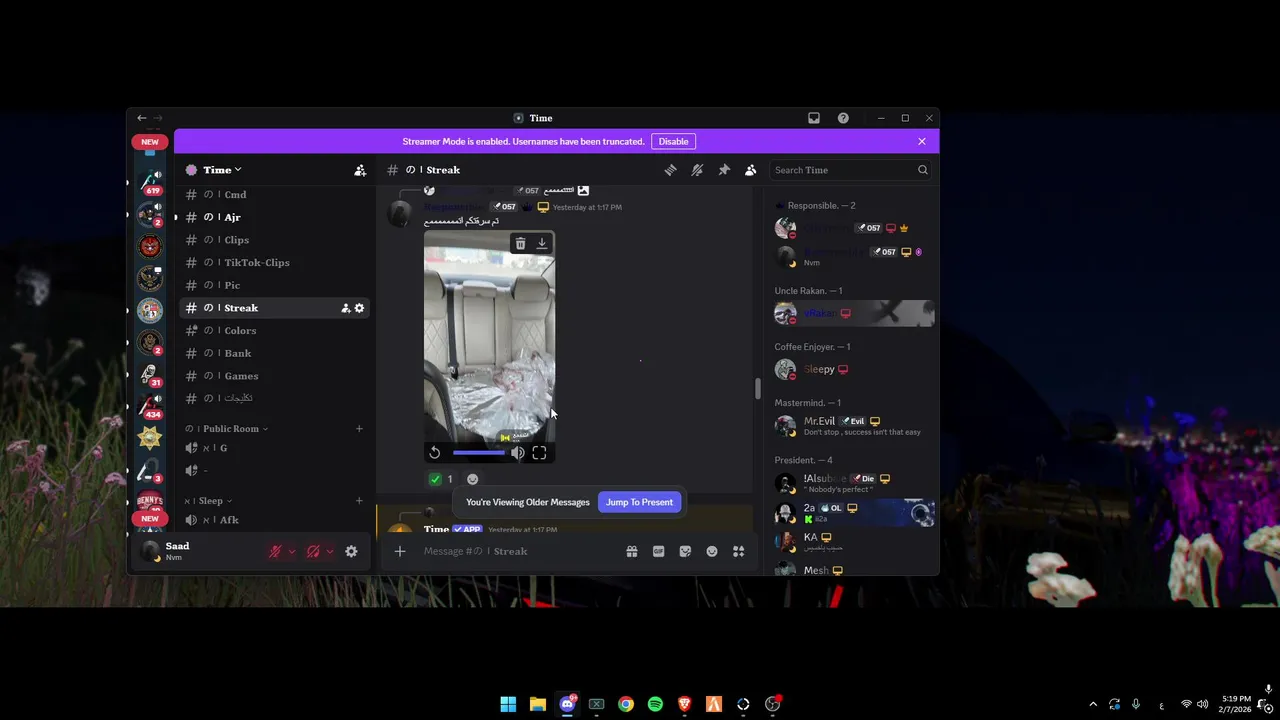Viewport: 1280px width, 720px height.
Task: Click invite members icon beside Time server name
Action: coord(360,170)
